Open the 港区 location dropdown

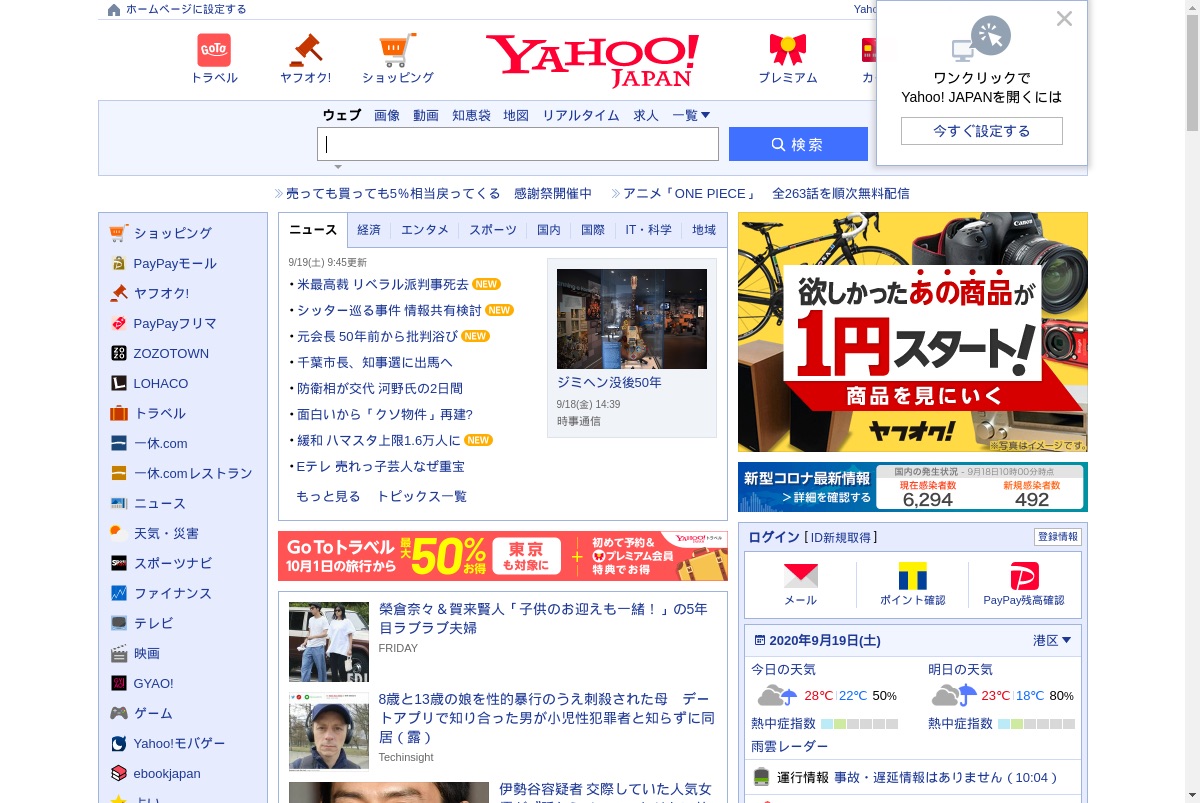click(1052, 640)
